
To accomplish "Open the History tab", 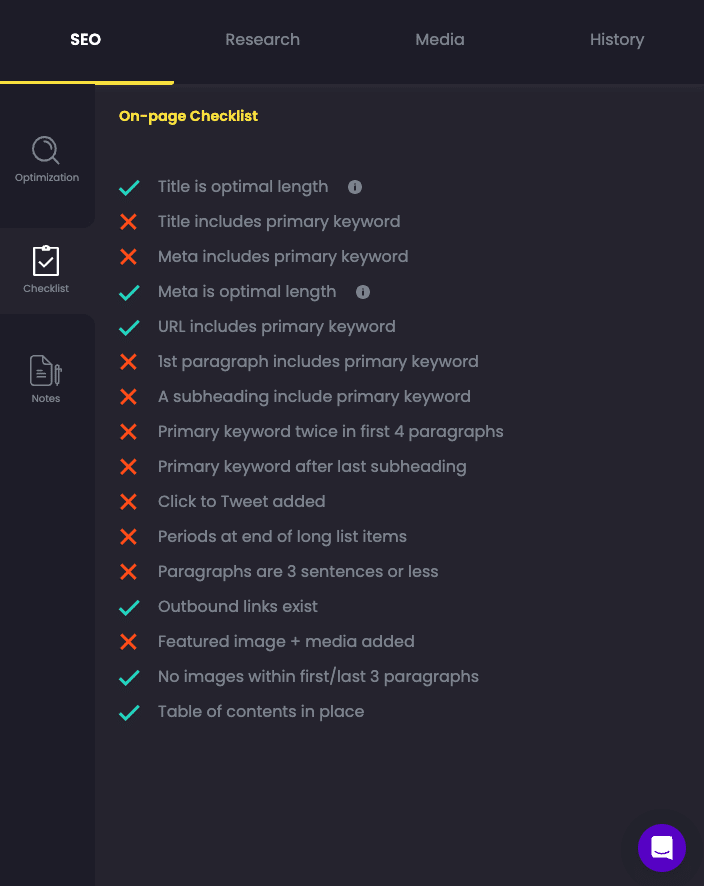I will coord(617,40).
